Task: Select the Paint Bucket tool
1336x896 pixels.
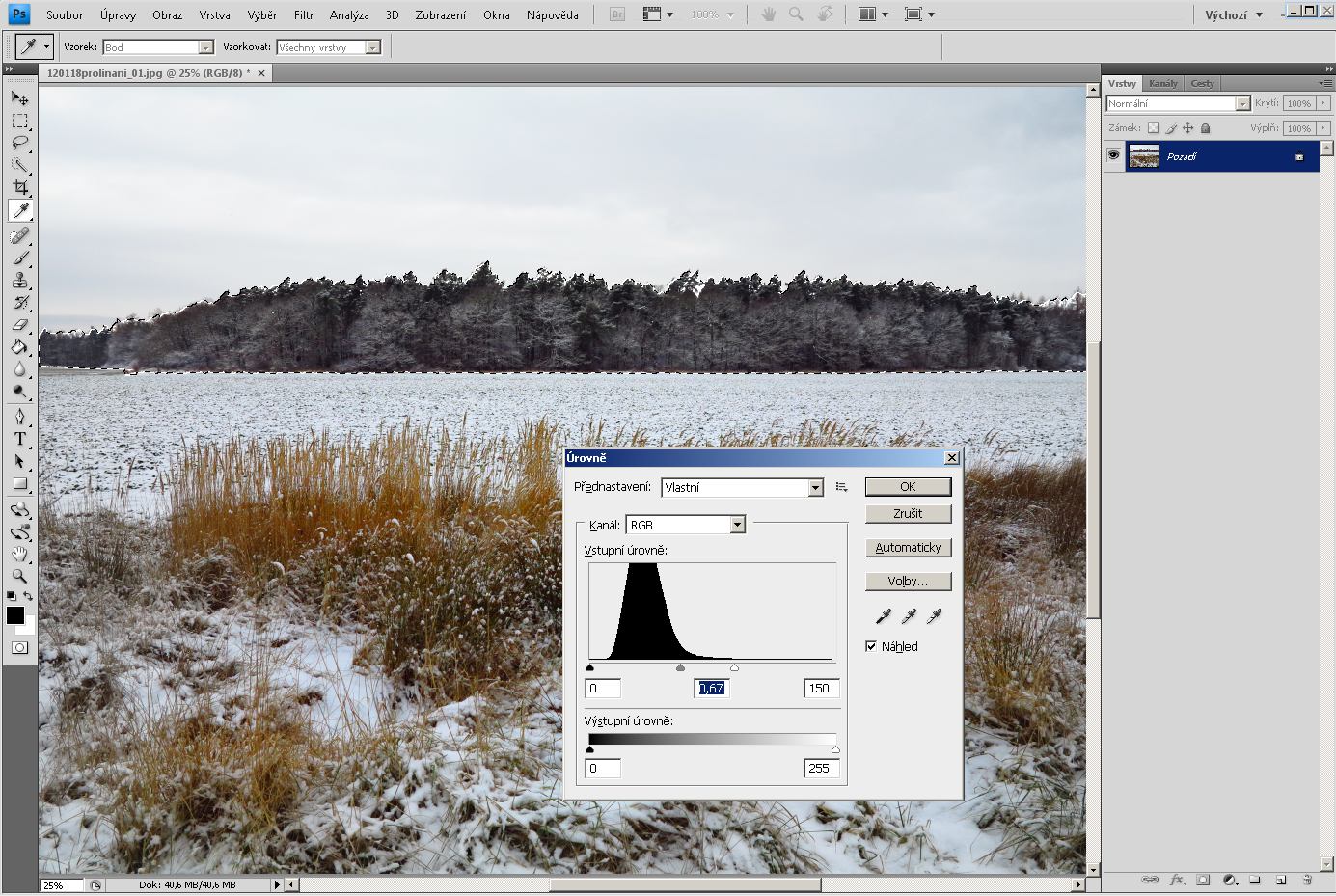Action: click(x=19, y=347)
